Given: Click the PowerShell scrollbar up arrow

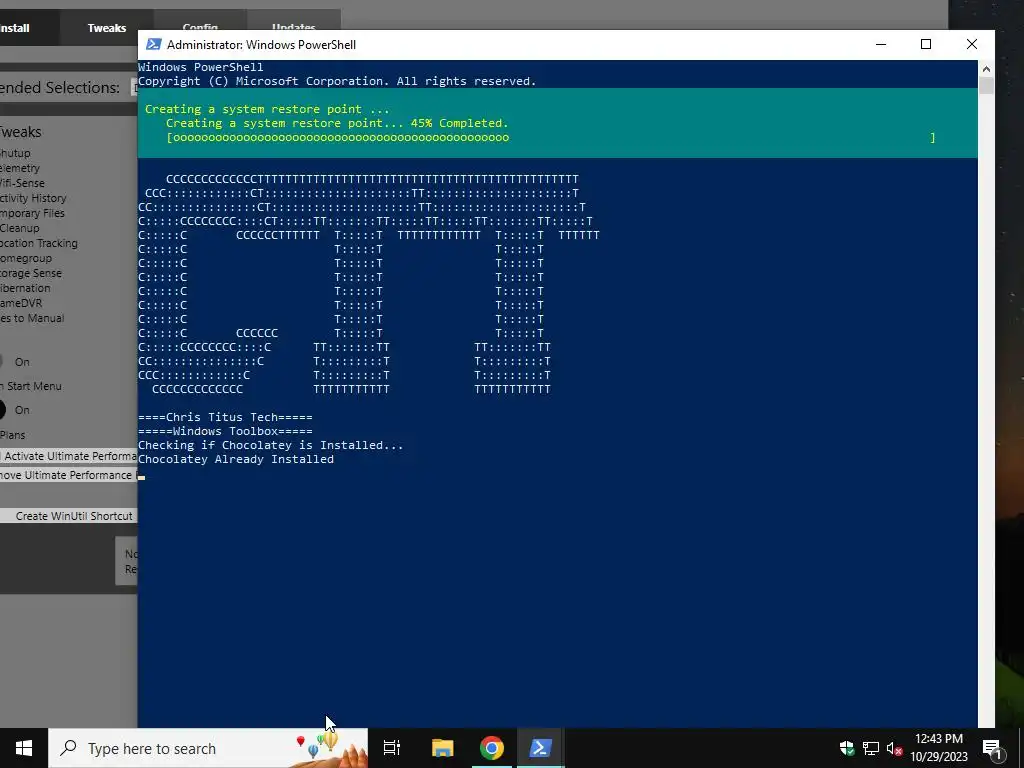Looking at the screenshot, I should (986, 69).
